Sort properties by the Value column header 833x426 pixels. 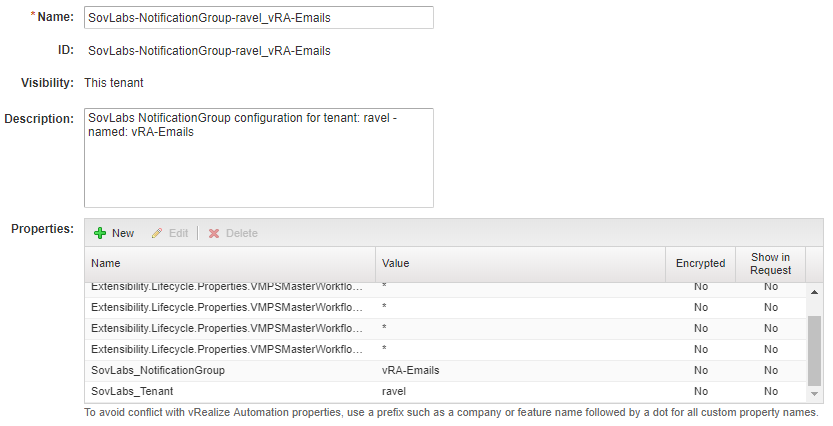[x=520, y=264]
